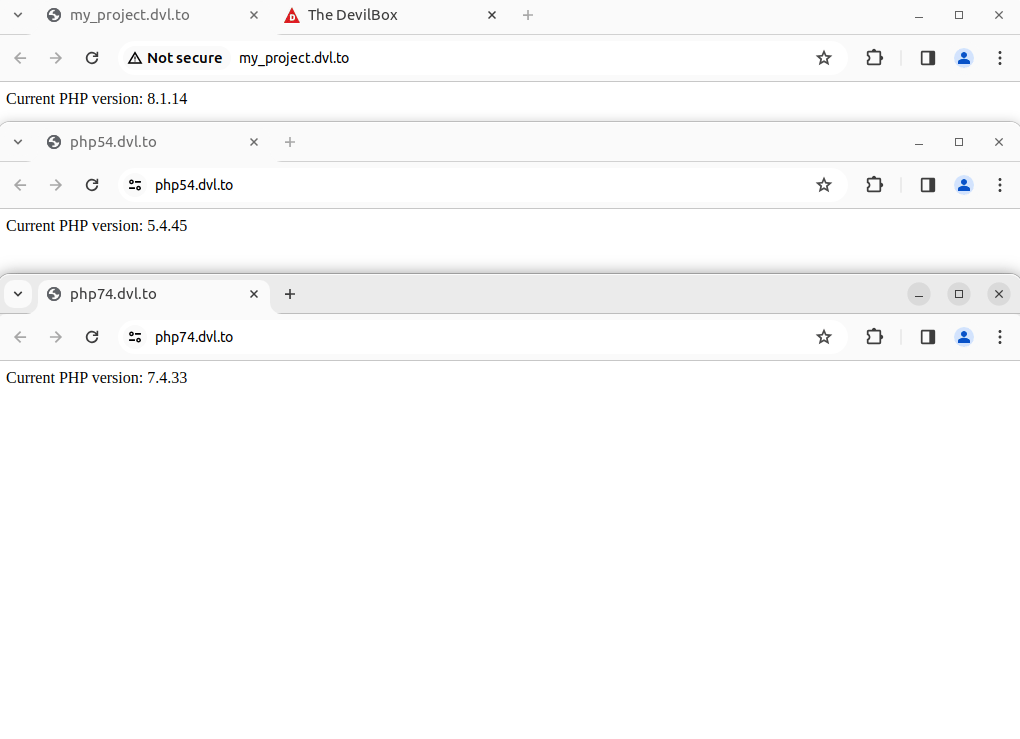Open Extensions menu in php54.dvl.to window
1020x739 pixels.
(874, 185)
